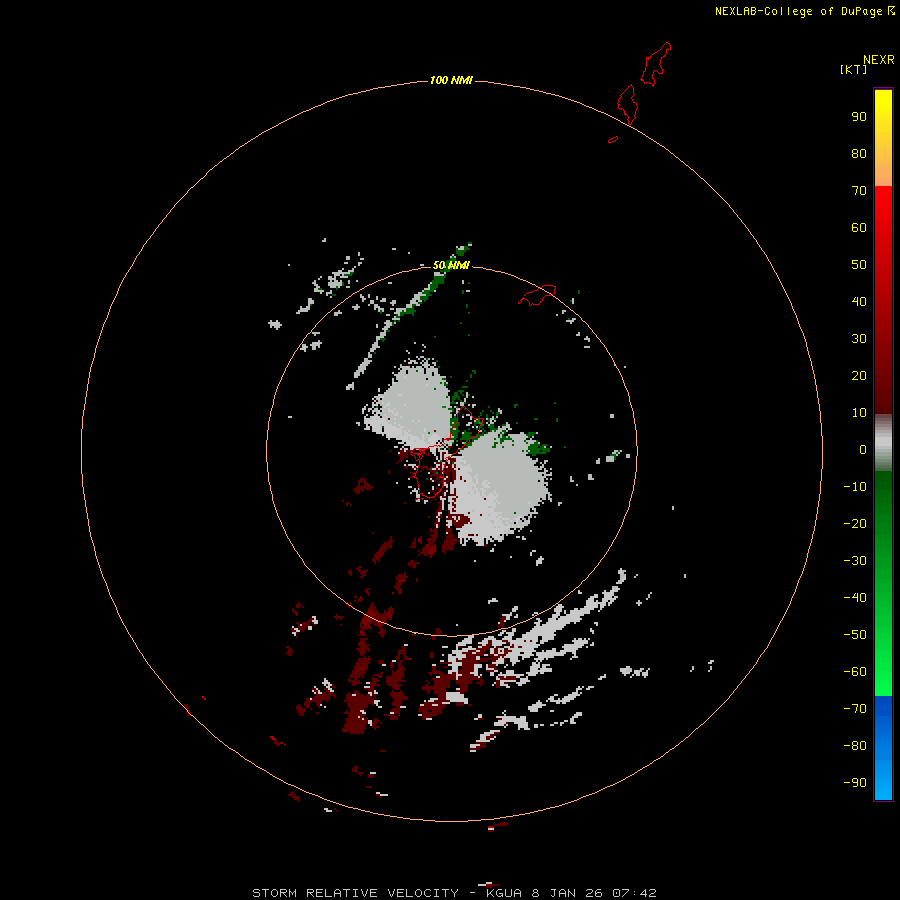Screen dimensions: 900x900
Task: Select the 100 NMI range ring label
Action: (451, 80)
